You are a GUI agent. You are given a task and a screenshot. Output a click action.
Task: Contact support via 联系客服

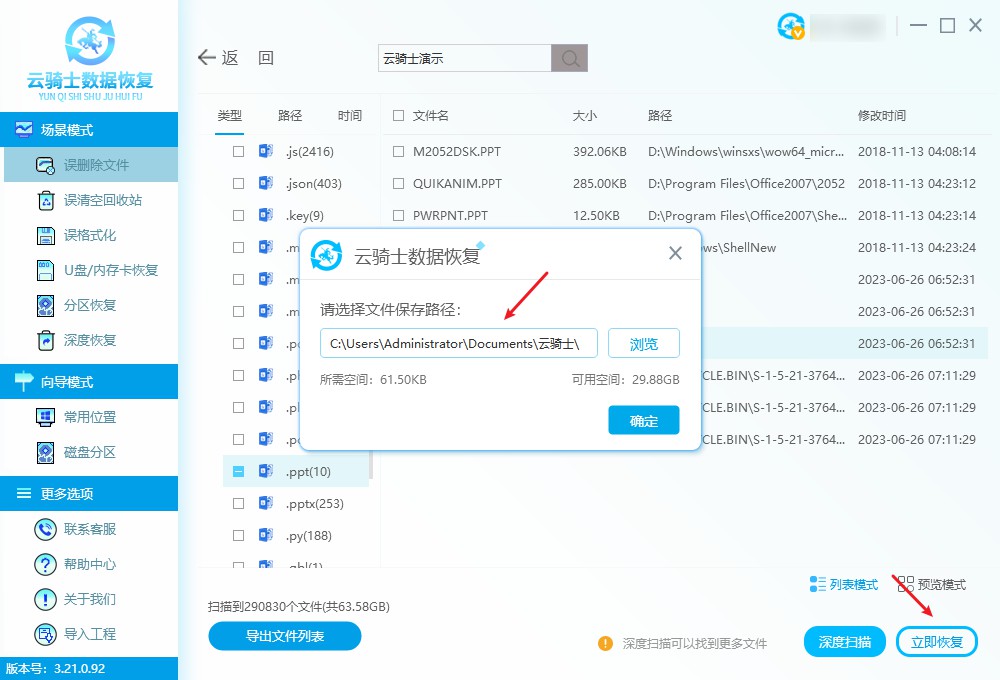90,529
